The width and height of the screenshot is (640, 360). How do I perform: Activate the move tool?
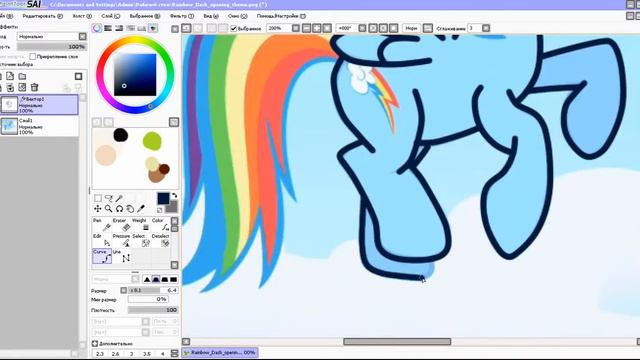(98, 209)
